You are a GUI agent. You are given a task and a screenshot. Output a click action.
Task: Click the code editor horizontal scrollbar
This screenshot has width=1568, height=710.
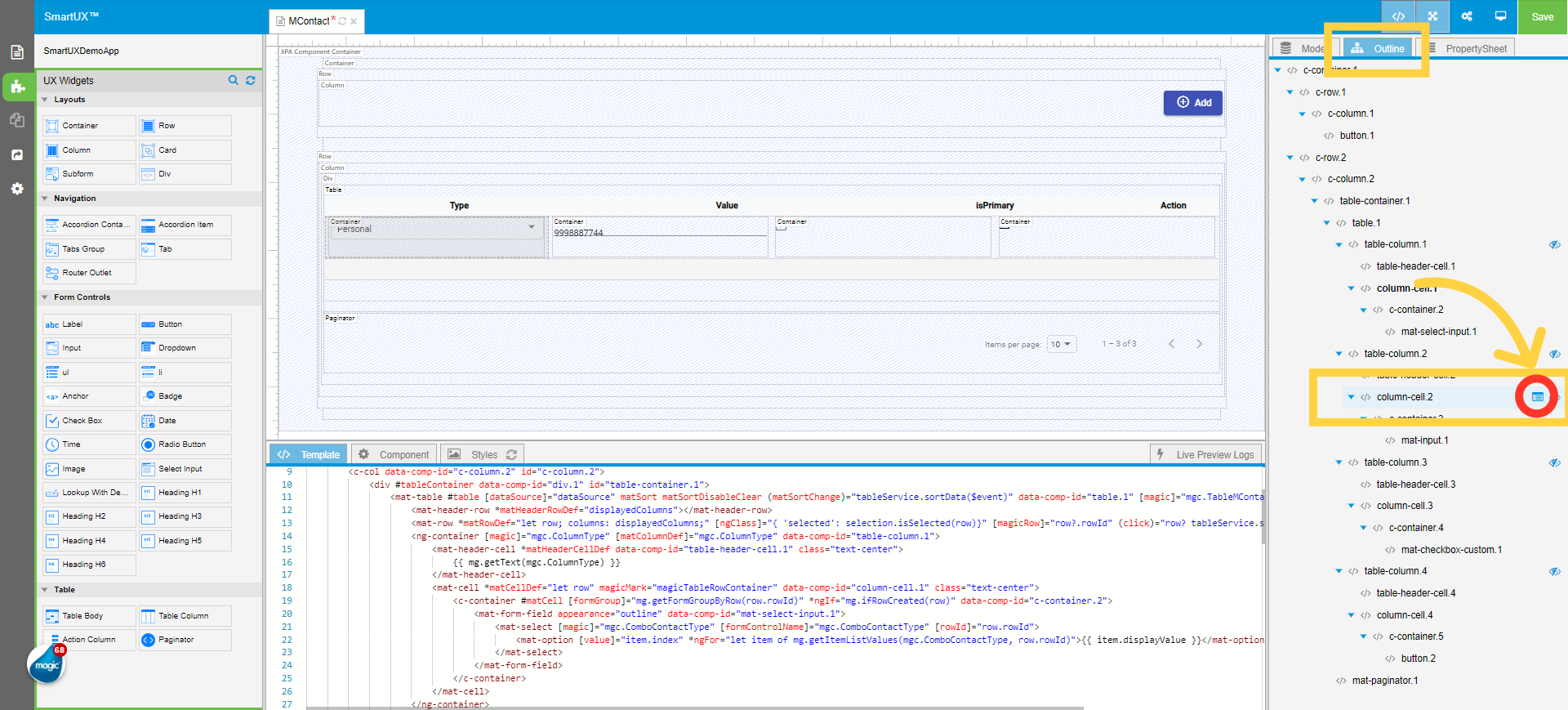pyautogui.click(x=694, y=708)
